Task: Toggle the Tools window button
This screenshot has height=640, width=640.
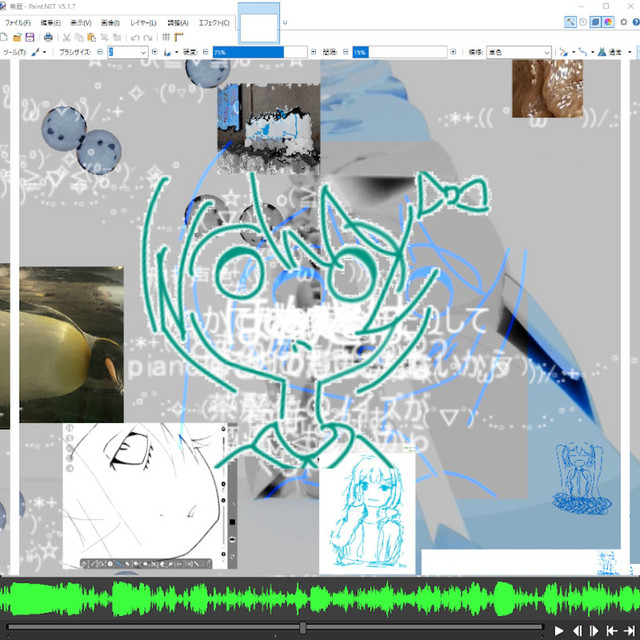Action: click(x=570, y=22)
